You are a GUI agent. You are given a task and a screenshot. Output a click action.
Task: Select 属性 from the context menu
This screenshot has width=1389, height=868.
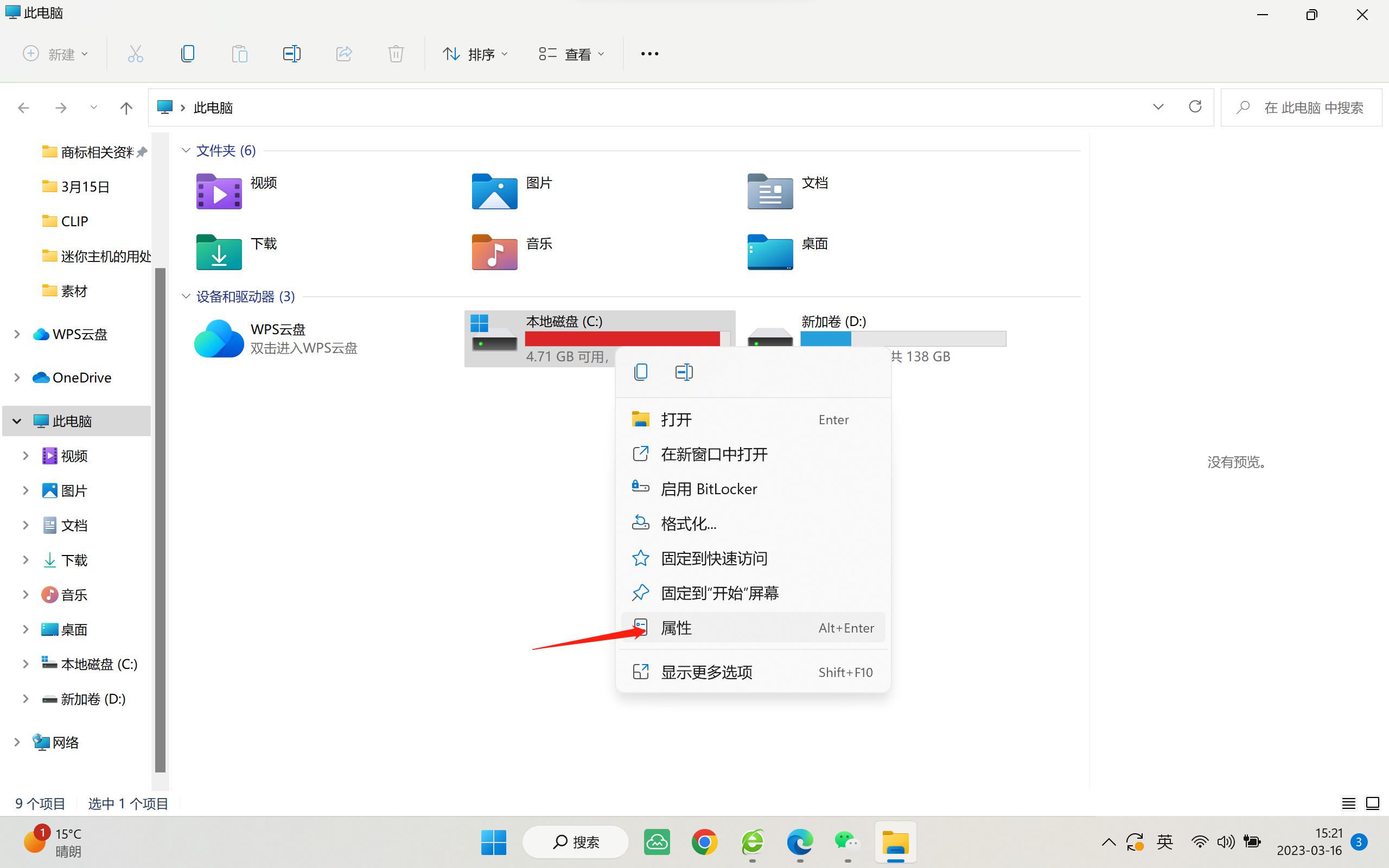coord(676,628)
